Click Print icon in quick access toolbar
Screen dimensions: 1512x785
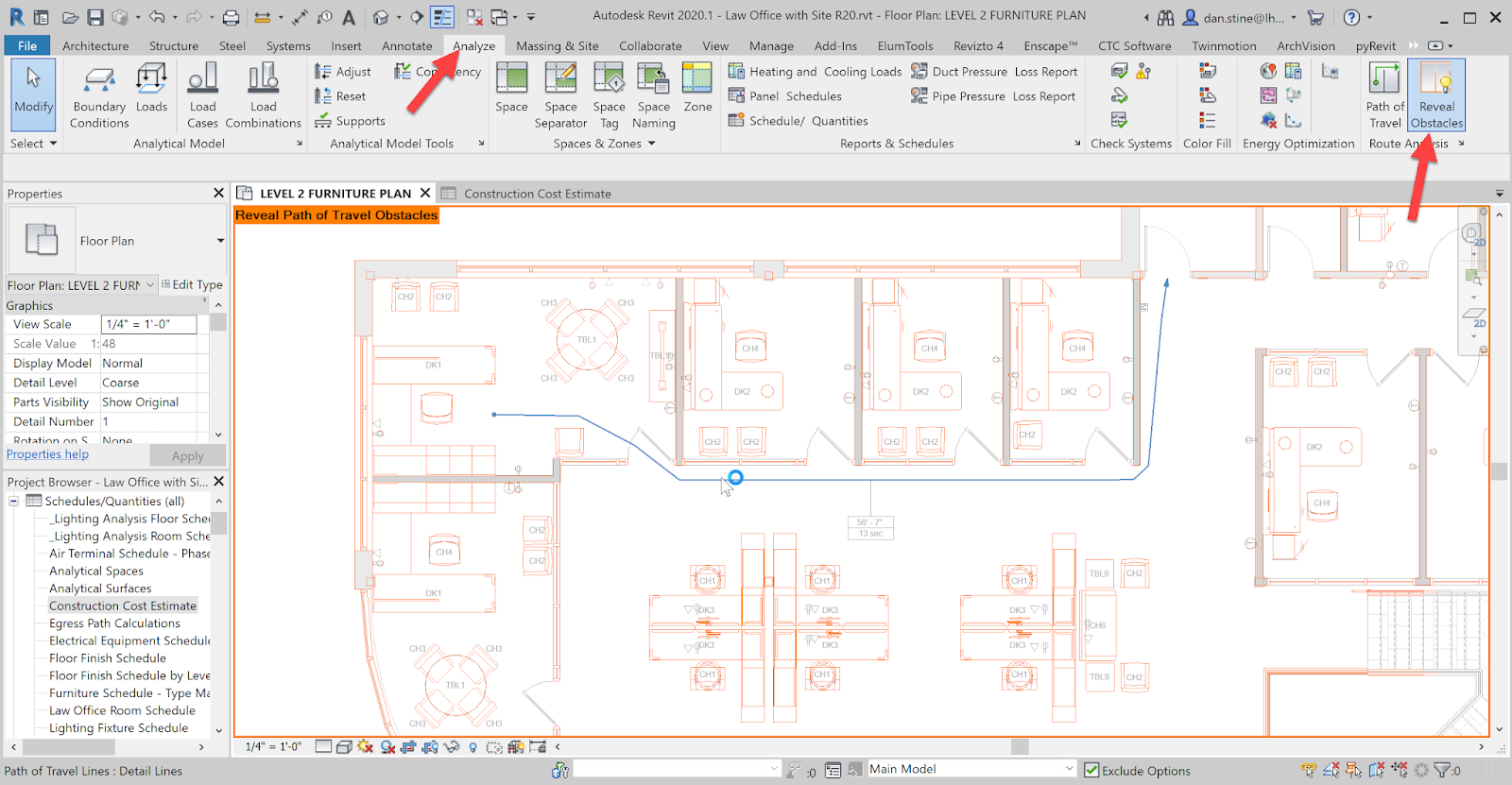[231, 17]
